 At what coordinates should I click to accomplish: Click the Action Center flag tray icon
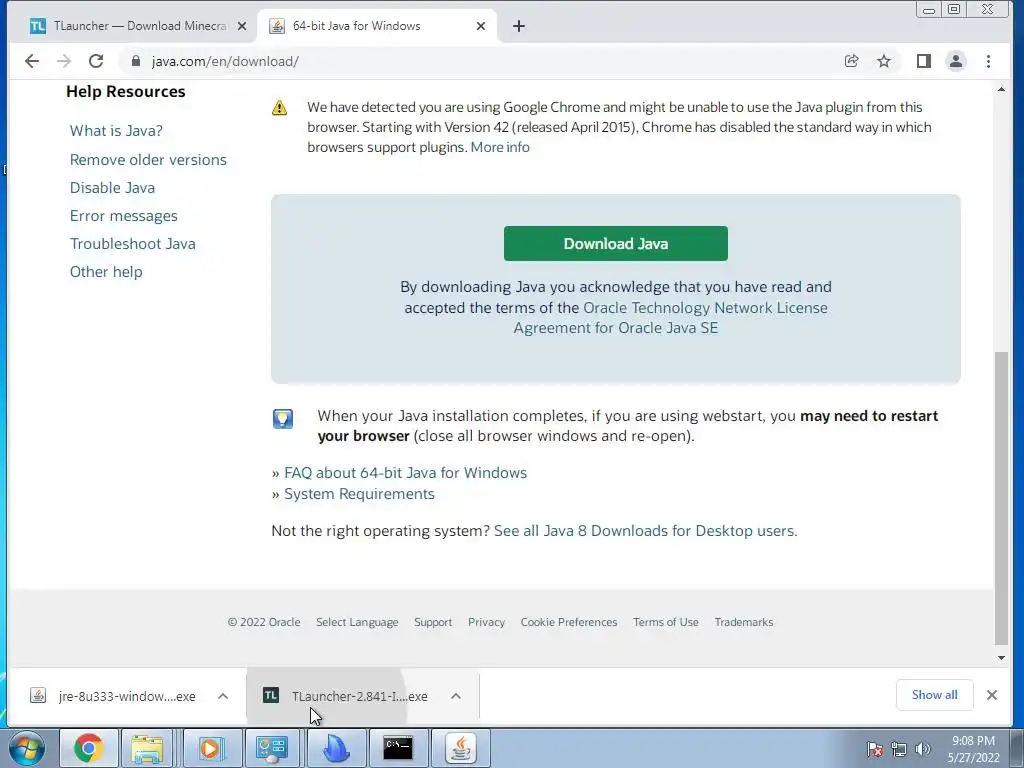point(875,749)
